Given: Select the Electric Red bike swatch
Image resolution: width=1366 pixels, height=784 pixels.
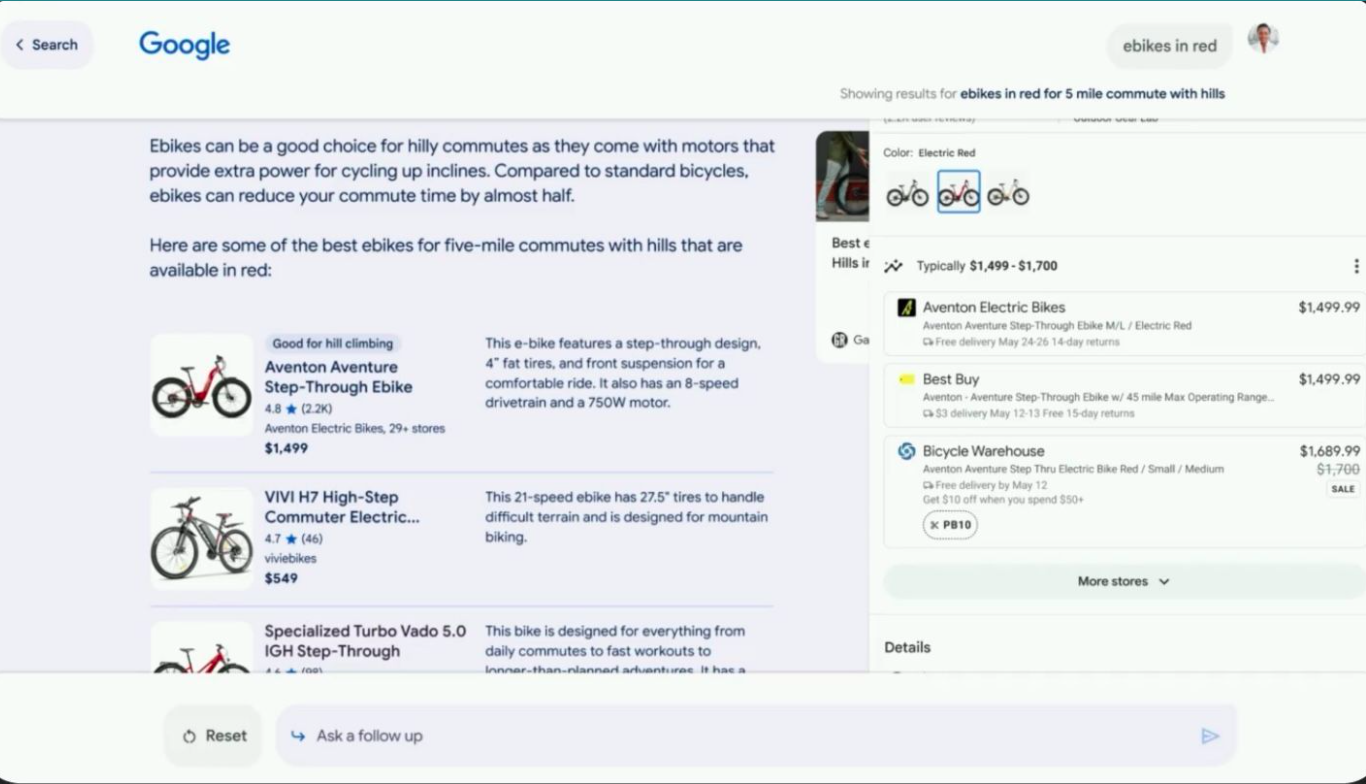Looking at the screenshot, I should [x=958, y=191].
